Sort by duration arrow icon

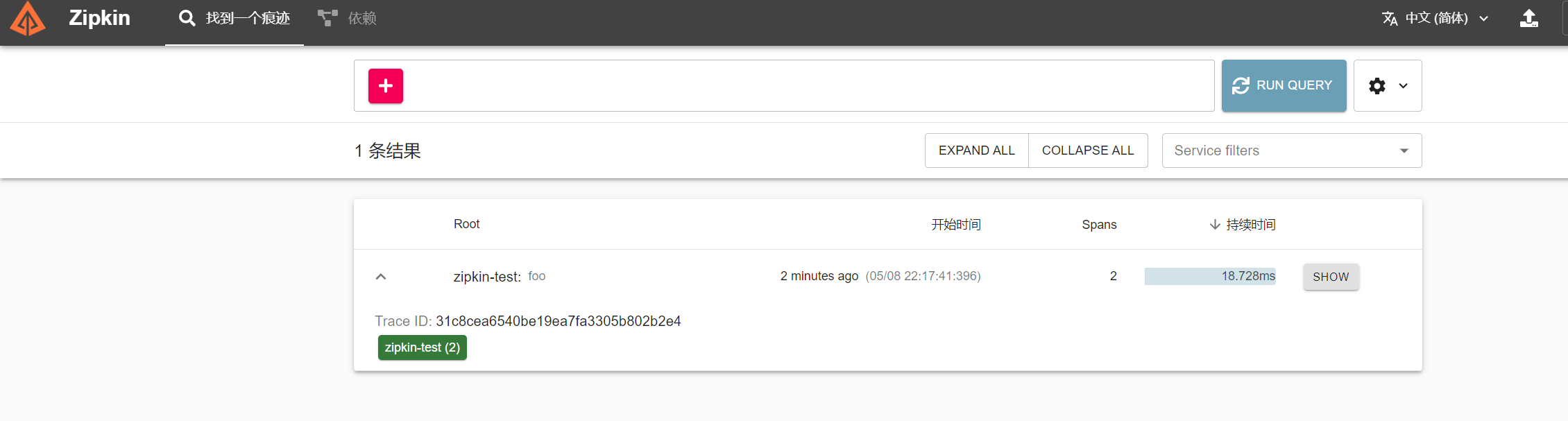[1215, 225]
